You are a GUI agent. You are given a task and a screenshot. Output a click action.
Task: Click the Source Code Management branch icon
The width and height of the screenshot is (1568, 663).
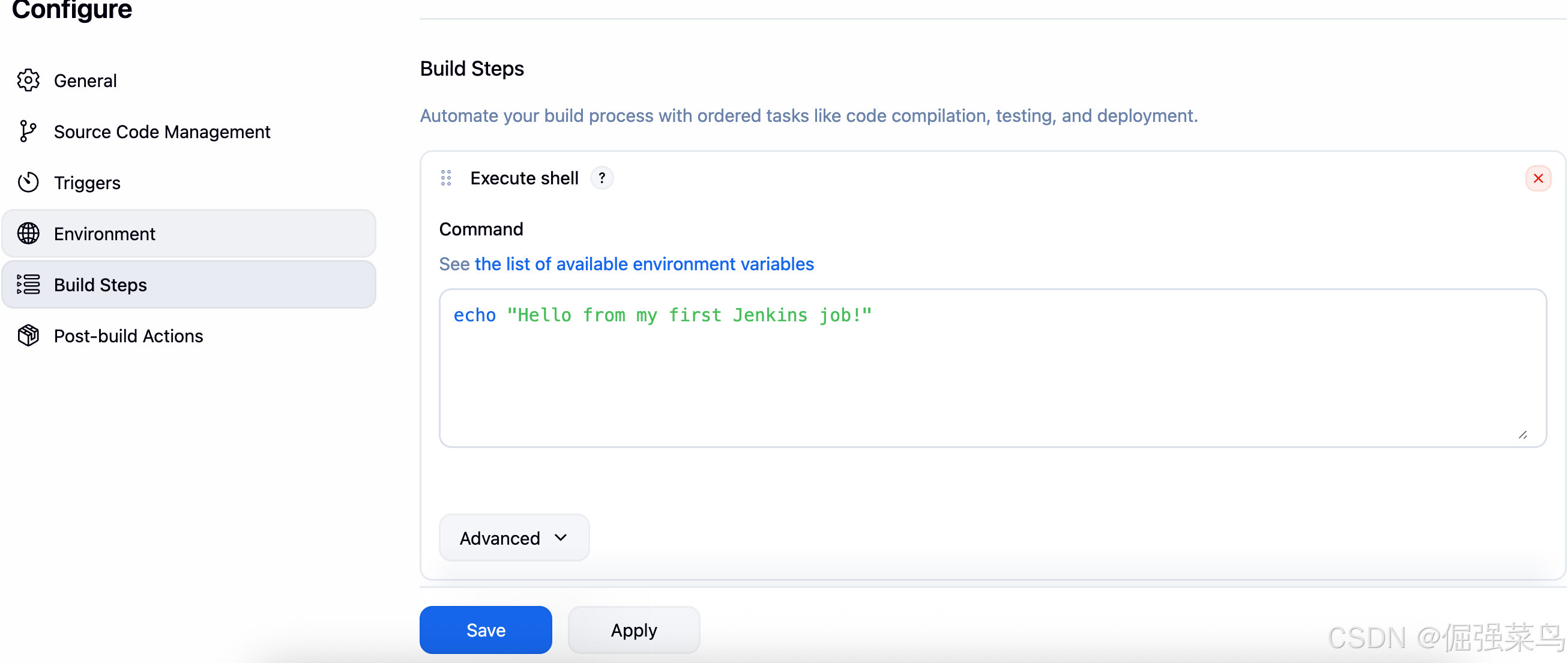[27, 132]
